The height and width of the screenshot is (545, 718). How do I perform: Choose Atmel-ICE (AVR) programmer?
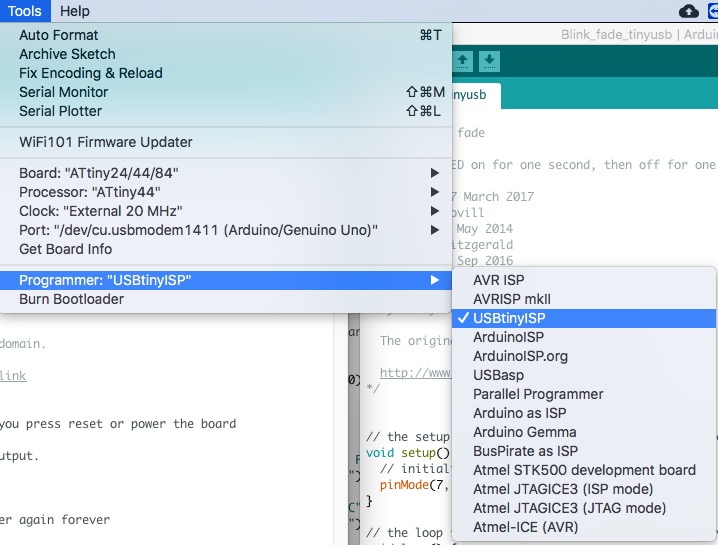click(x=584, y=527)
